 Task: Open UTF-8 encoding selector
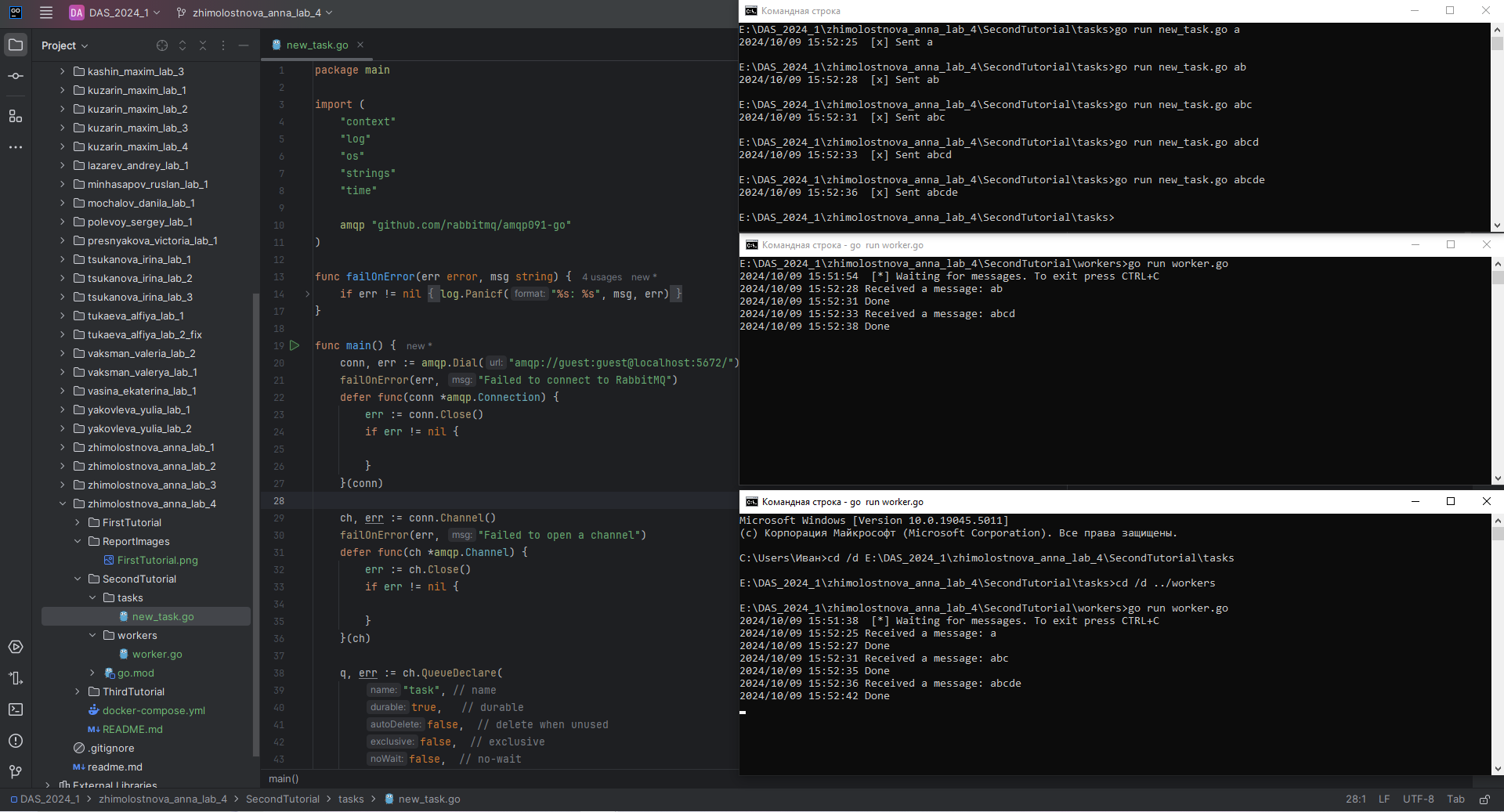[x=1418, y=799]
